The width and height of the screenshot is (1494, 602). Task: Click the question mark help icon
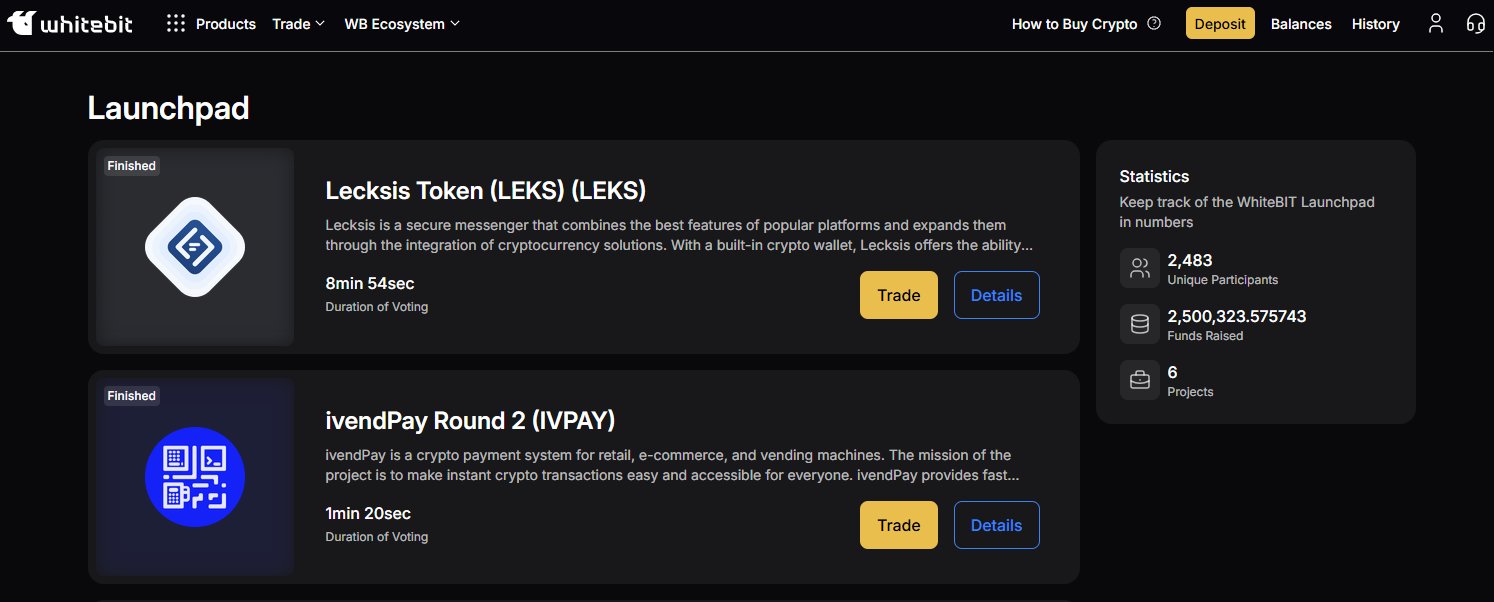tap(1154, 23)
